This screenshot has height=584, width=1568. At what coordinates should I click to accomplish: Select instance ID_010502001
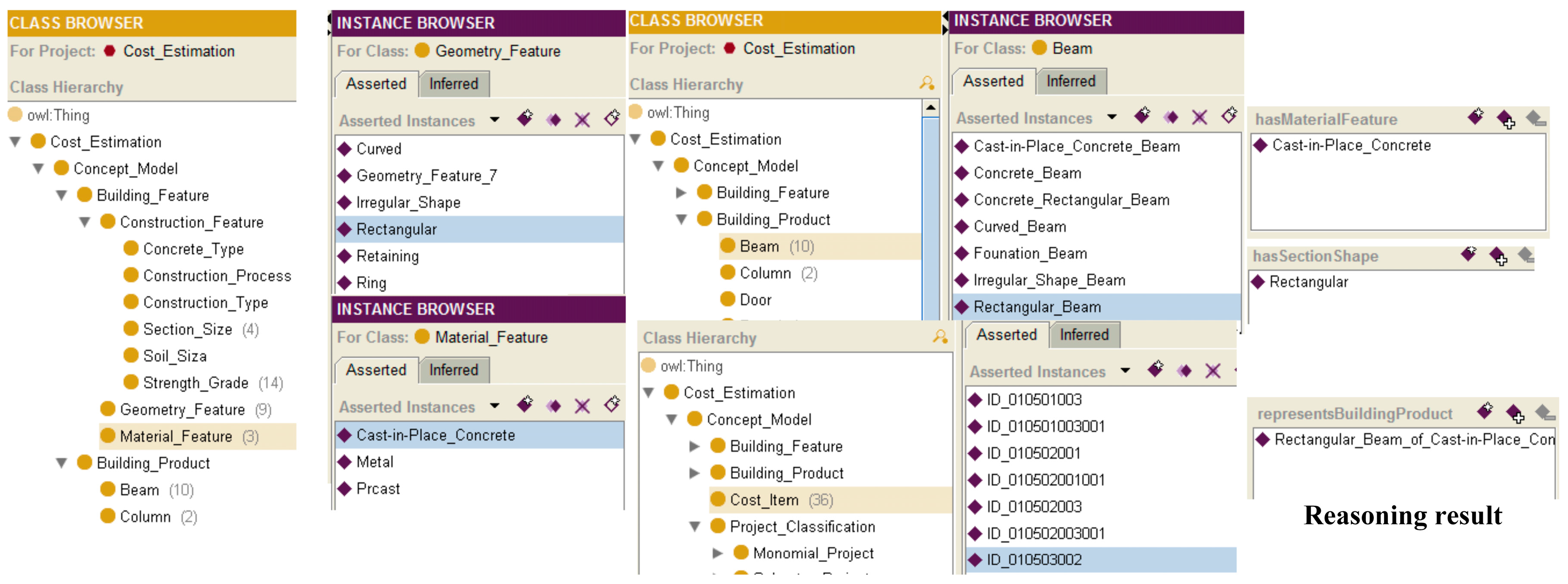1033,453
